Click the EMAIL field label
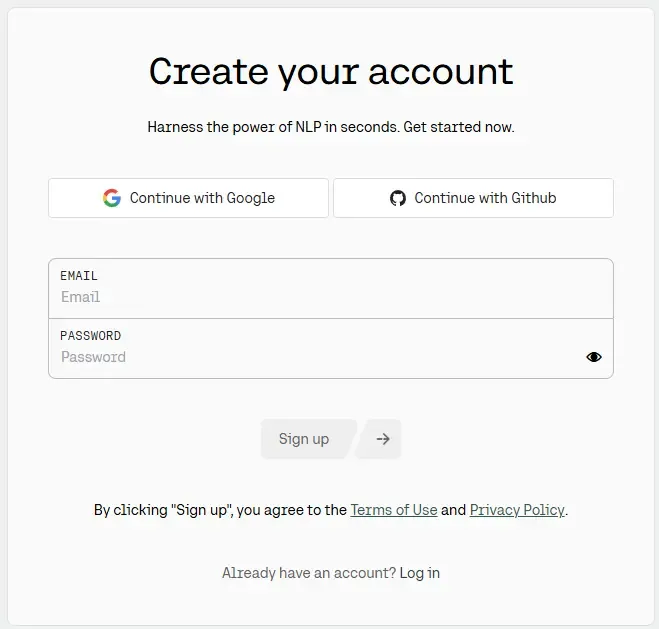This screenshot has width=659, height=629. point(79,276)
